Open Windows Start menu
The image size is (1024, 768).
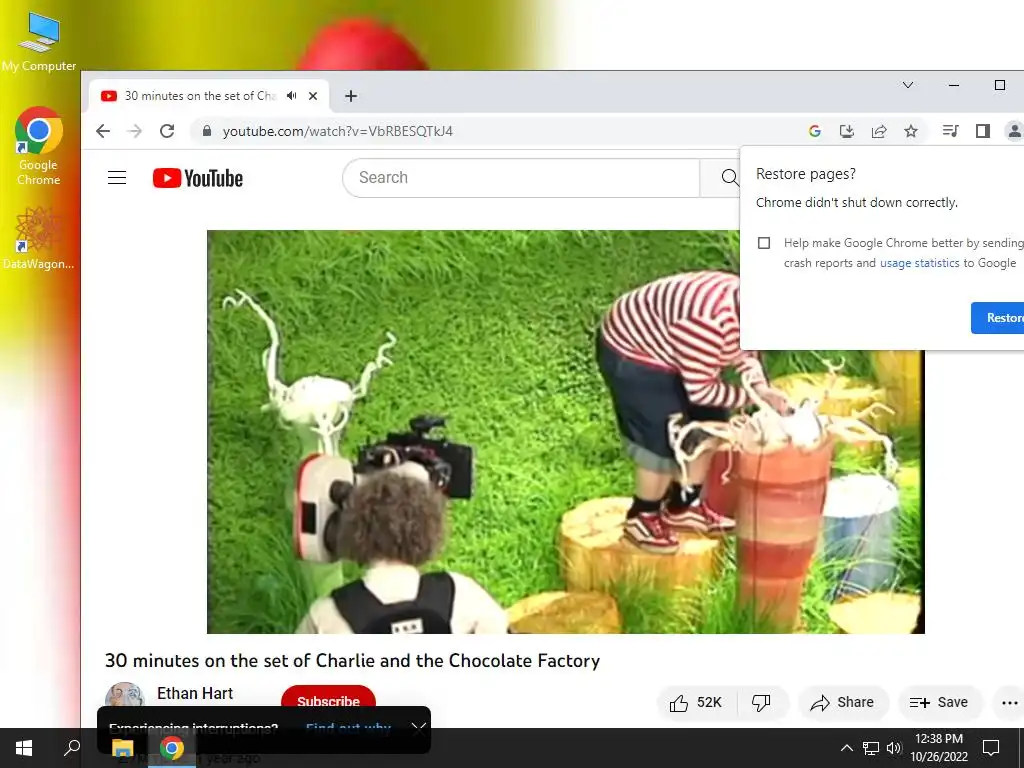[x=24, y=748]
